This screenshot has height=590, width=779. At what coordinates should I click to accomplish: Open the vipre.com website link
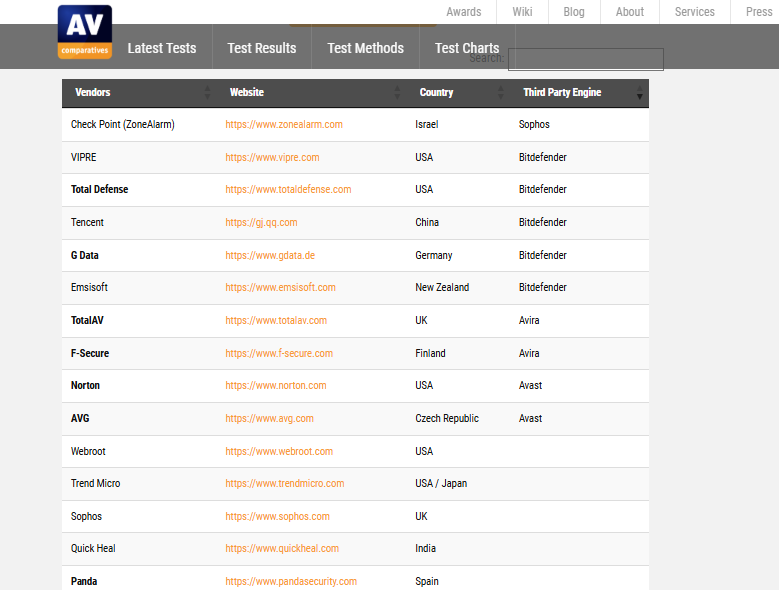click(x=272, y=157)
